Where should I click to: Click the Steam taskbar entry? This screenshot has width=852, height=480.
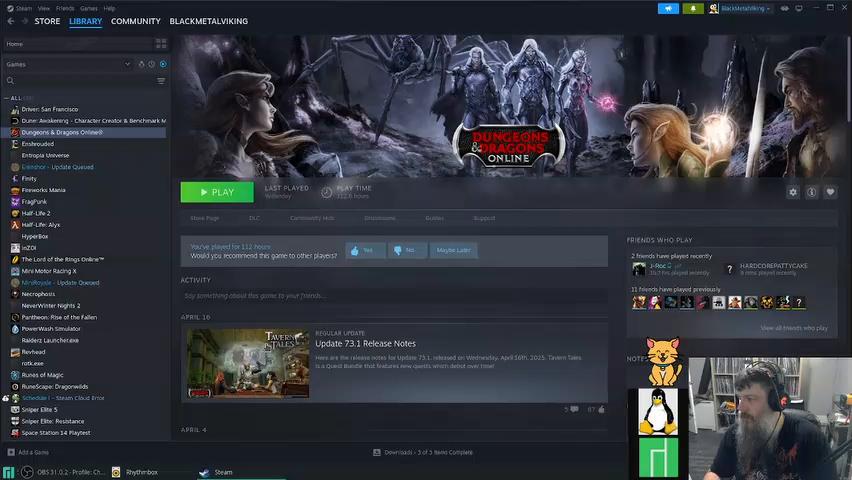pos(241,472)
